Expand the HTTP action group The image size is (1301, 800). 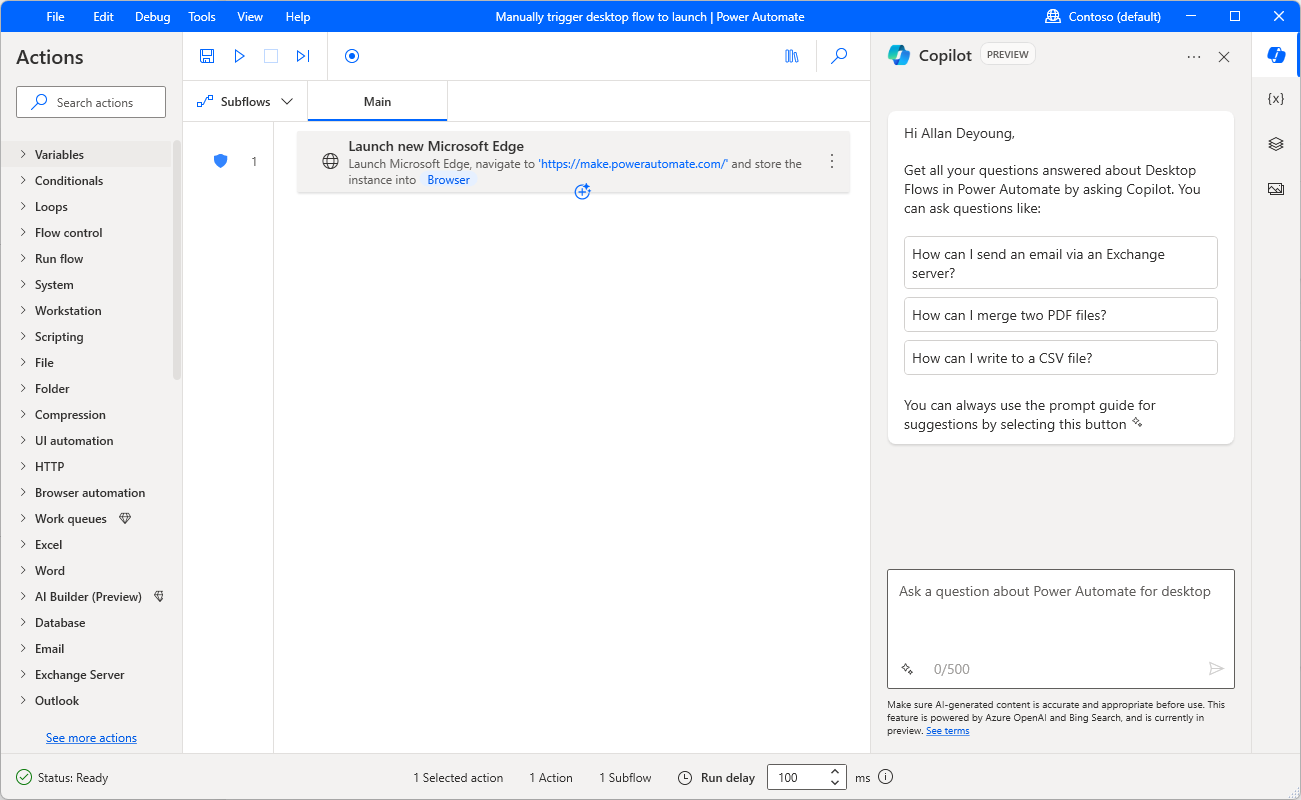coord(23,466)
